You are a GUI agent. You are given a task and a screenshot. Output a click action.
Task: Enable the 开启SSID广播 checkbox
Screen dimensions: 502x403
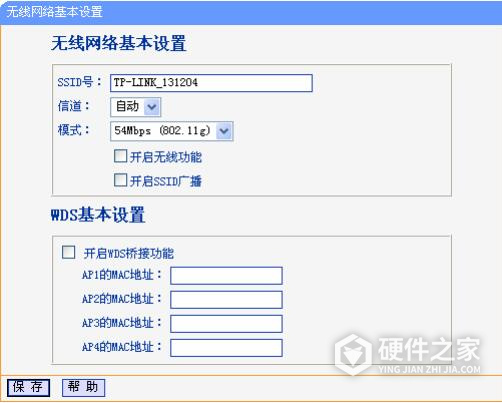pyautogui.click(x=120, y=180)
